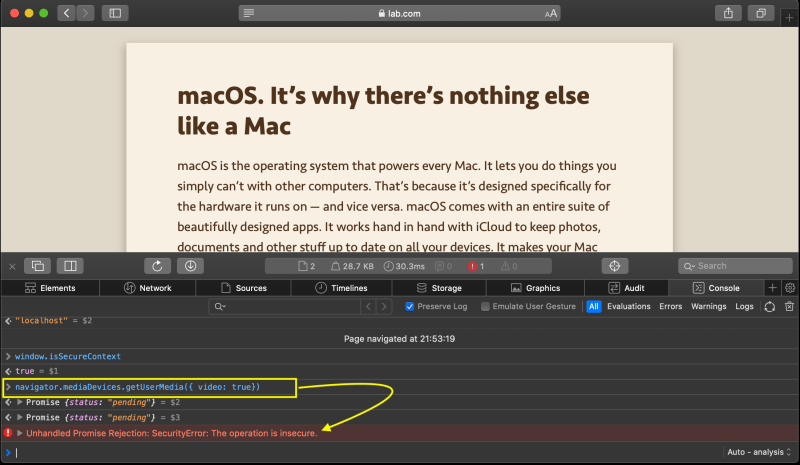Toggle the Preserve Log checkbox
800x465 pixels.
409,306
